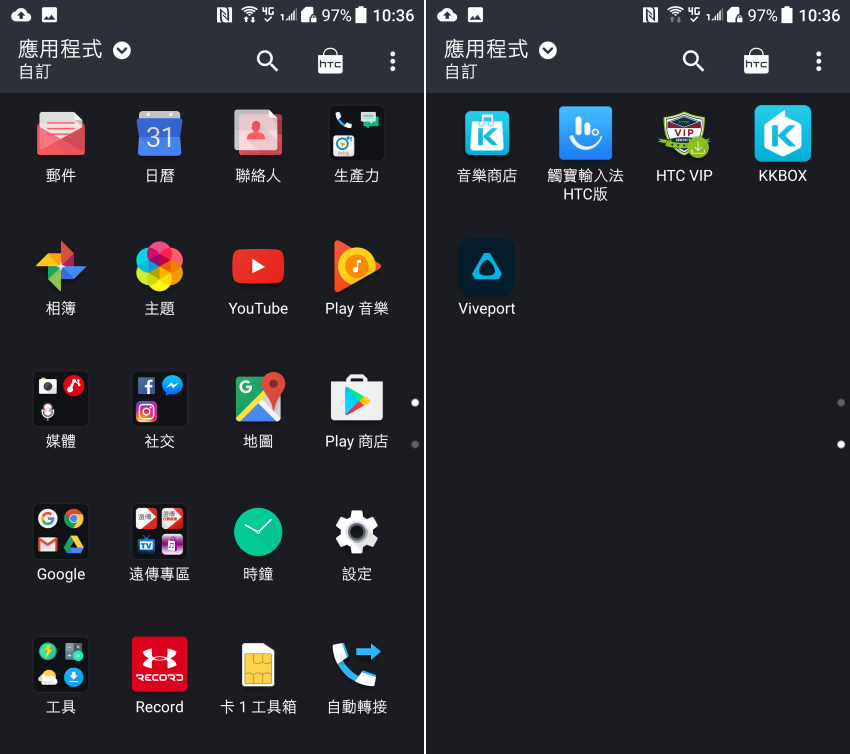Launch the HTC VIP app
Image resolution: width=850 pixels, height=754 pixels.
pos(684,134)
